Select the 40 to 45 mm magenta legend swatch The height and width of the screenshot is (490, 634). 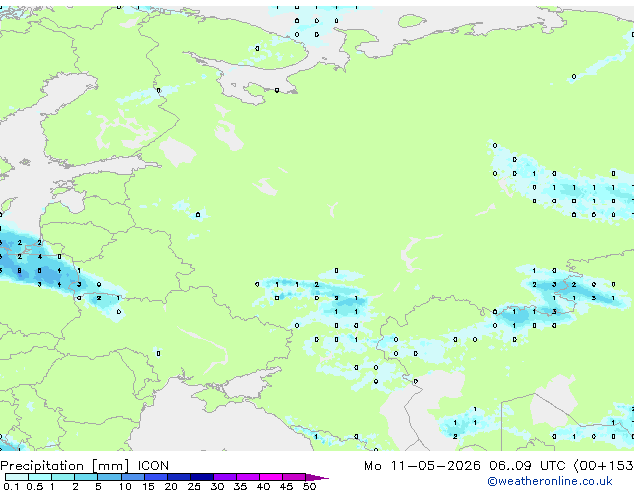(x=271, y=477)
